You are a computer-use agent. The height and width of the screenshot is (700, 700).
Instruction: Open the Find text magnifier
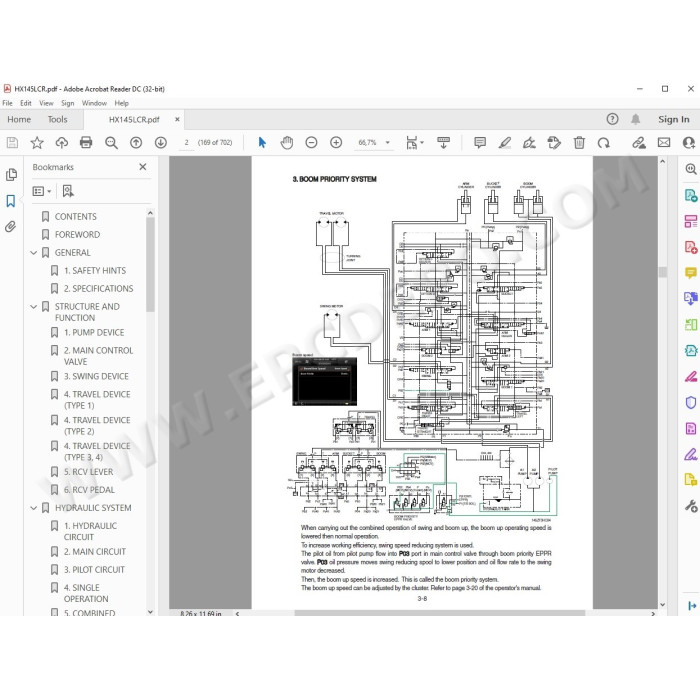click(111, 142)
